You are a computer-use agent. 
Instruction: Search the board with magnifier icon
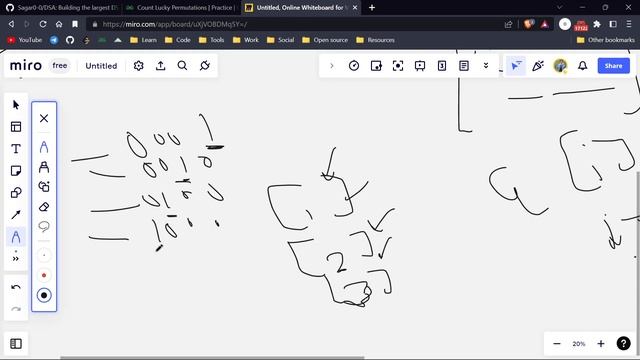182,66
